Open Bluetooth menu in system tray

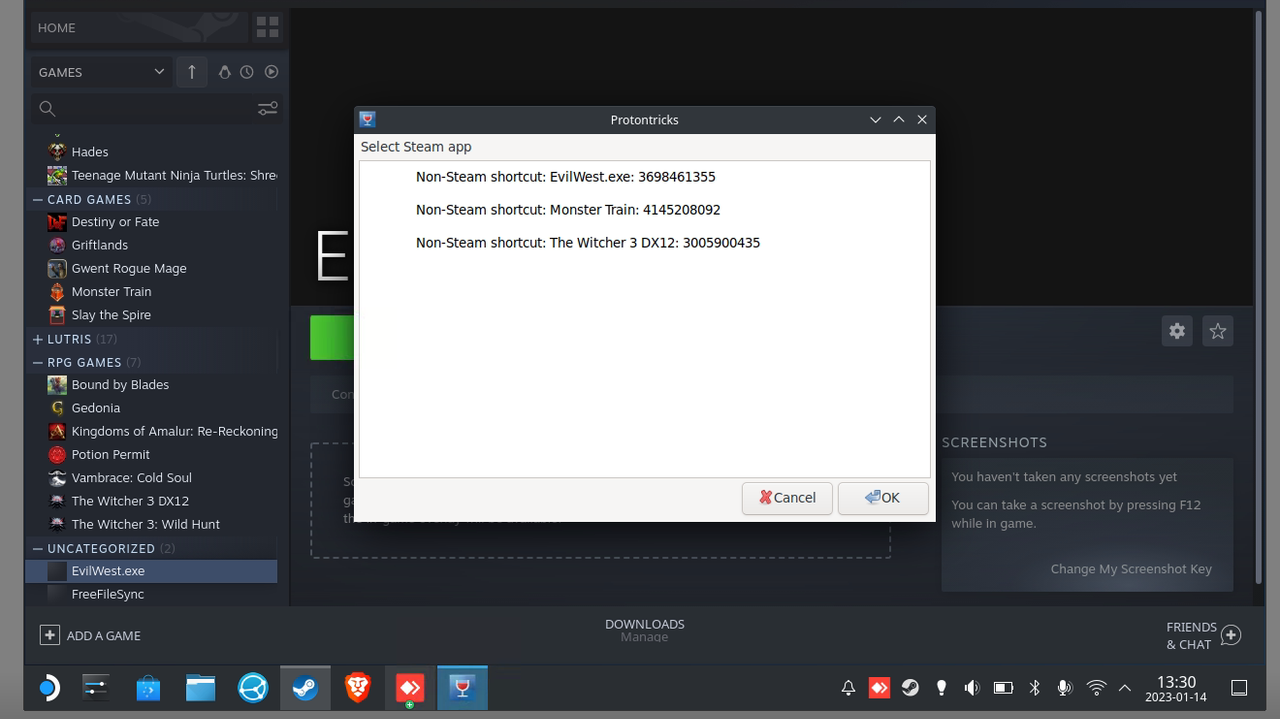[1035, 688]
